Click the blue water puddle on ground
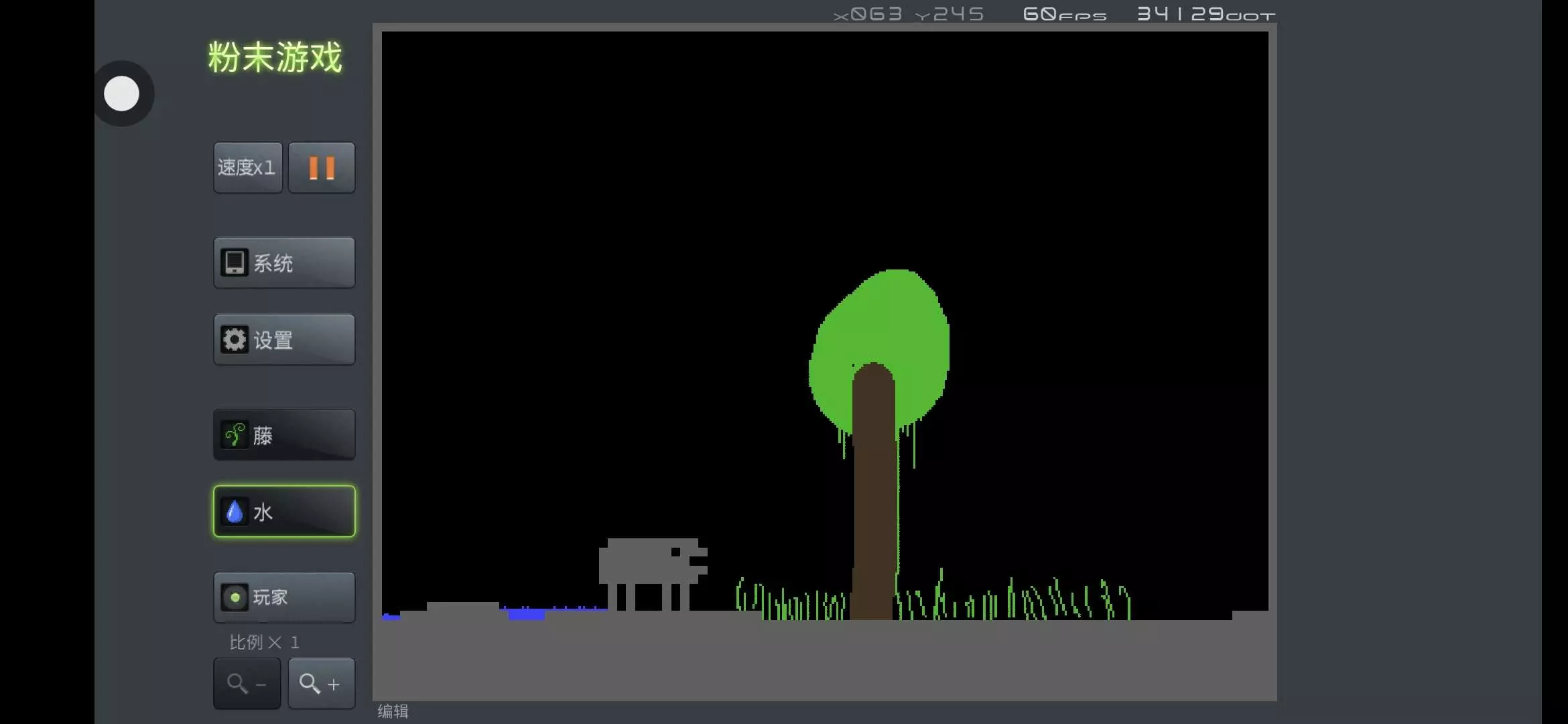Screen dimensions: 1568x724 point(526,614)
